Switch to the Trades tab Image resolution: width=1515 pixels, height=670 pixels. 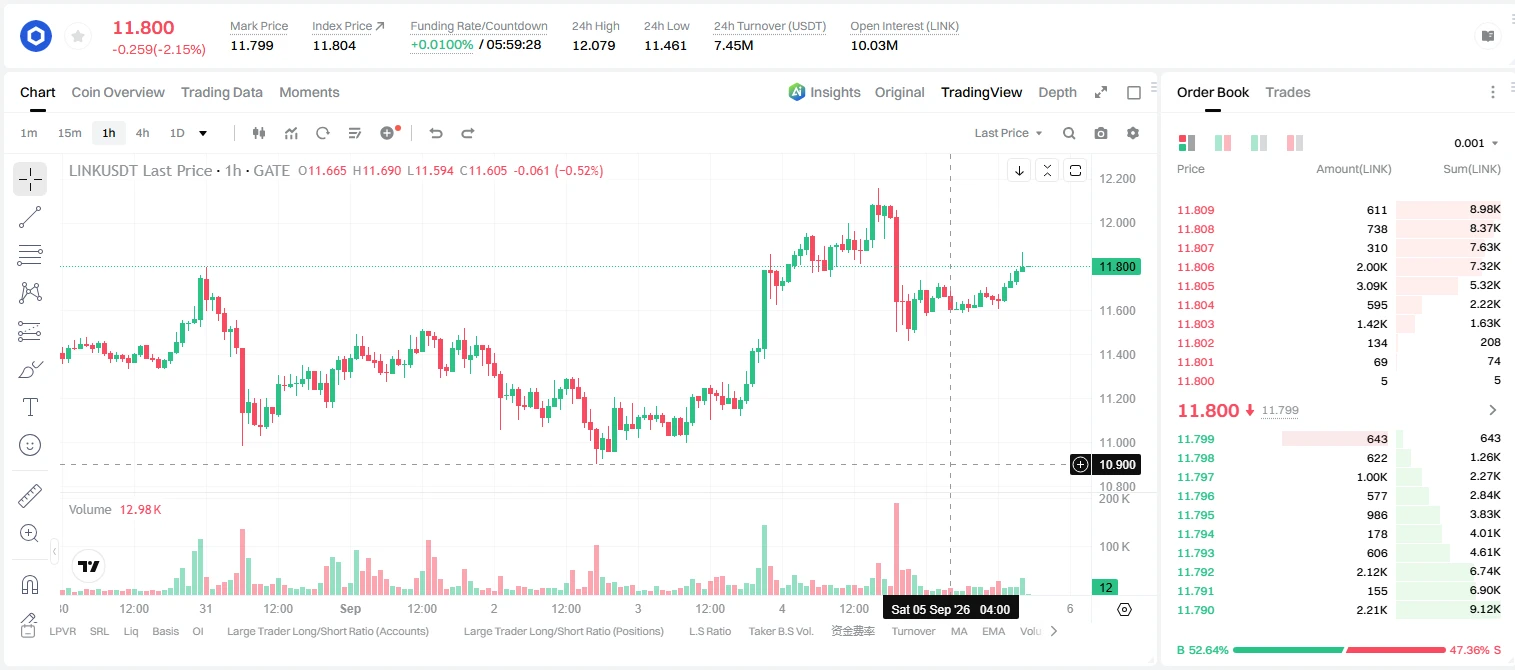(x=1287, y=92)
